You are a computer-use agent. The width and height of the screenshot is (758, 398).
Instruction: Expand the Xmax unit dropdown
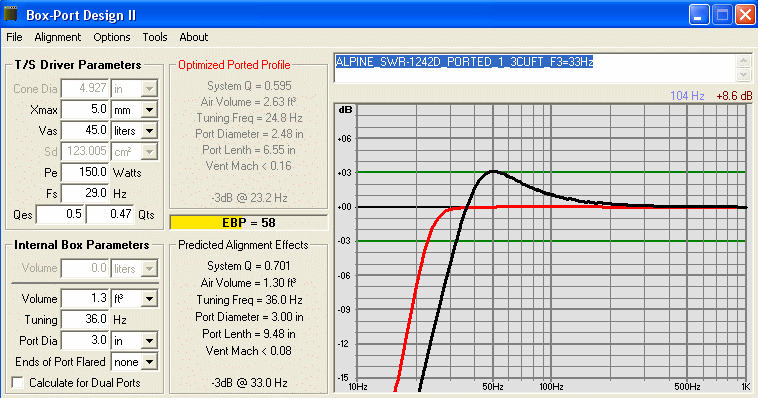click(149, 110)
